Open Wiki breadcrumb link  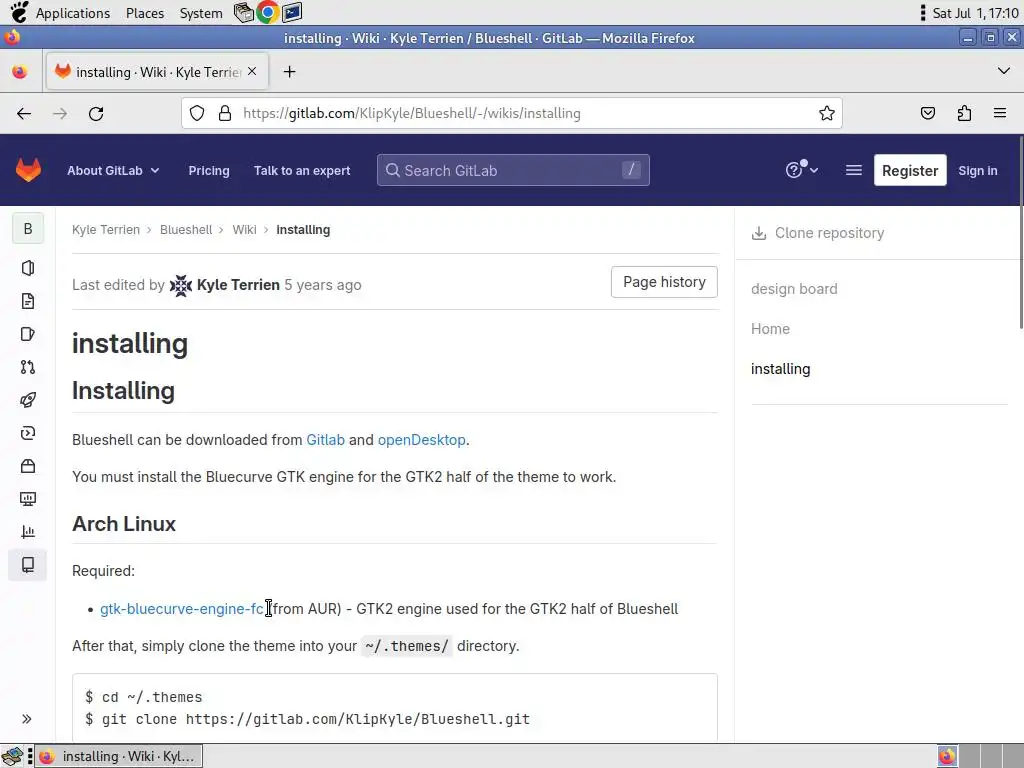pyautogui.click(x=244, y=230)
